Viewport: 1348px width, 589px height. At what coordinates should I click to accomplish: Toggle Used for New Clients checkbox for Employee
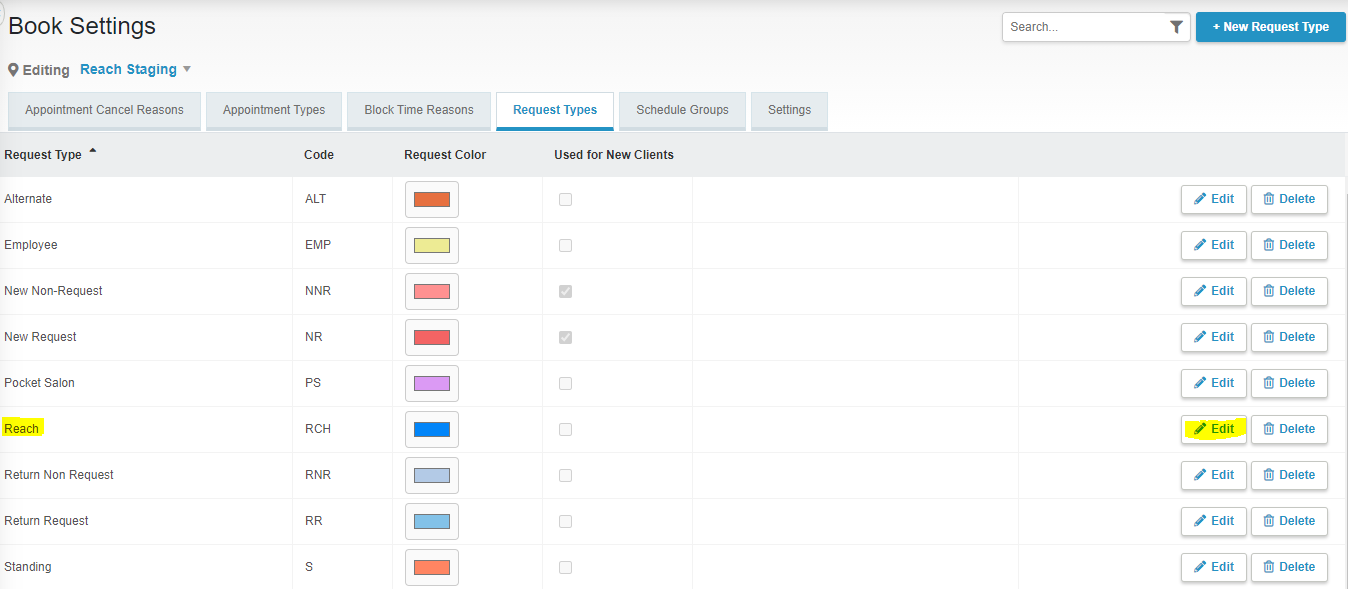[566, 245]
